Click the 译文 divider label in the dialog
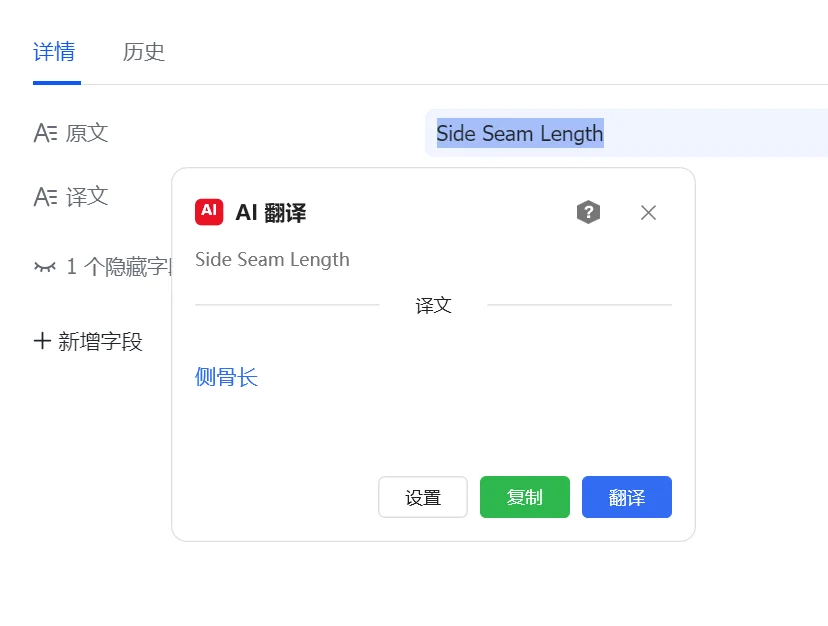Viewport: 828px width, 626px height. point(434,305)
